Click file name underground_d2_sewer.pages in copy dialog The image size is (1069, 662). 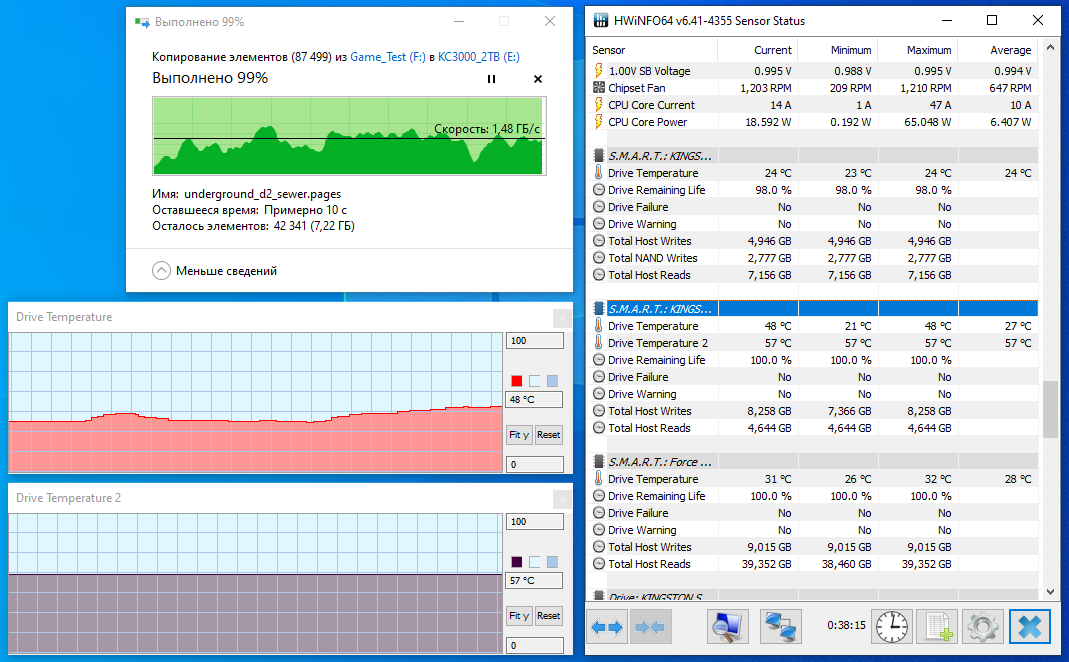click(262, 194)
